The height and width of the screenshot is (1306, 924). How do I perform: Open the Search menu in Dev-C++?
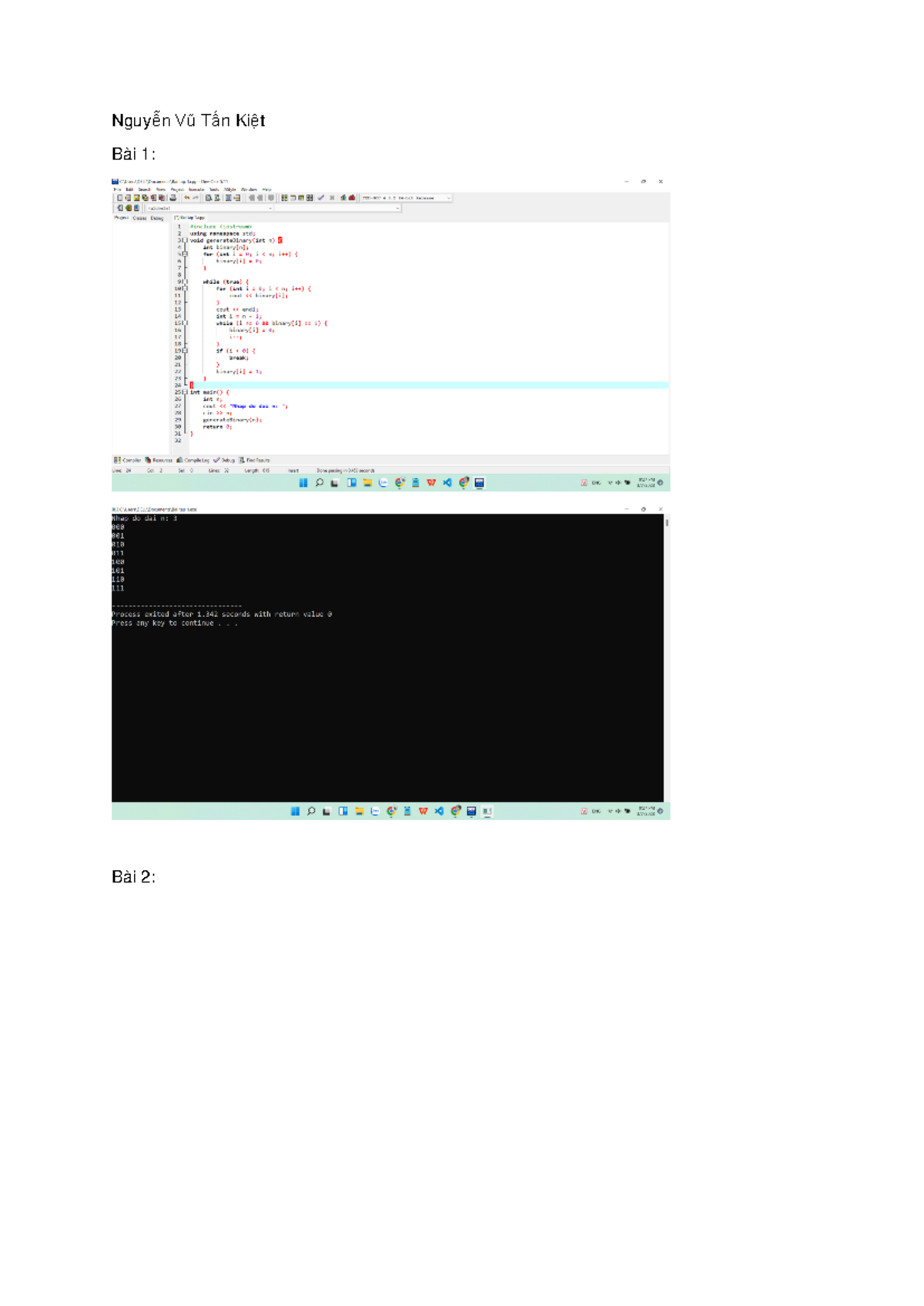(x=144, y=189)
